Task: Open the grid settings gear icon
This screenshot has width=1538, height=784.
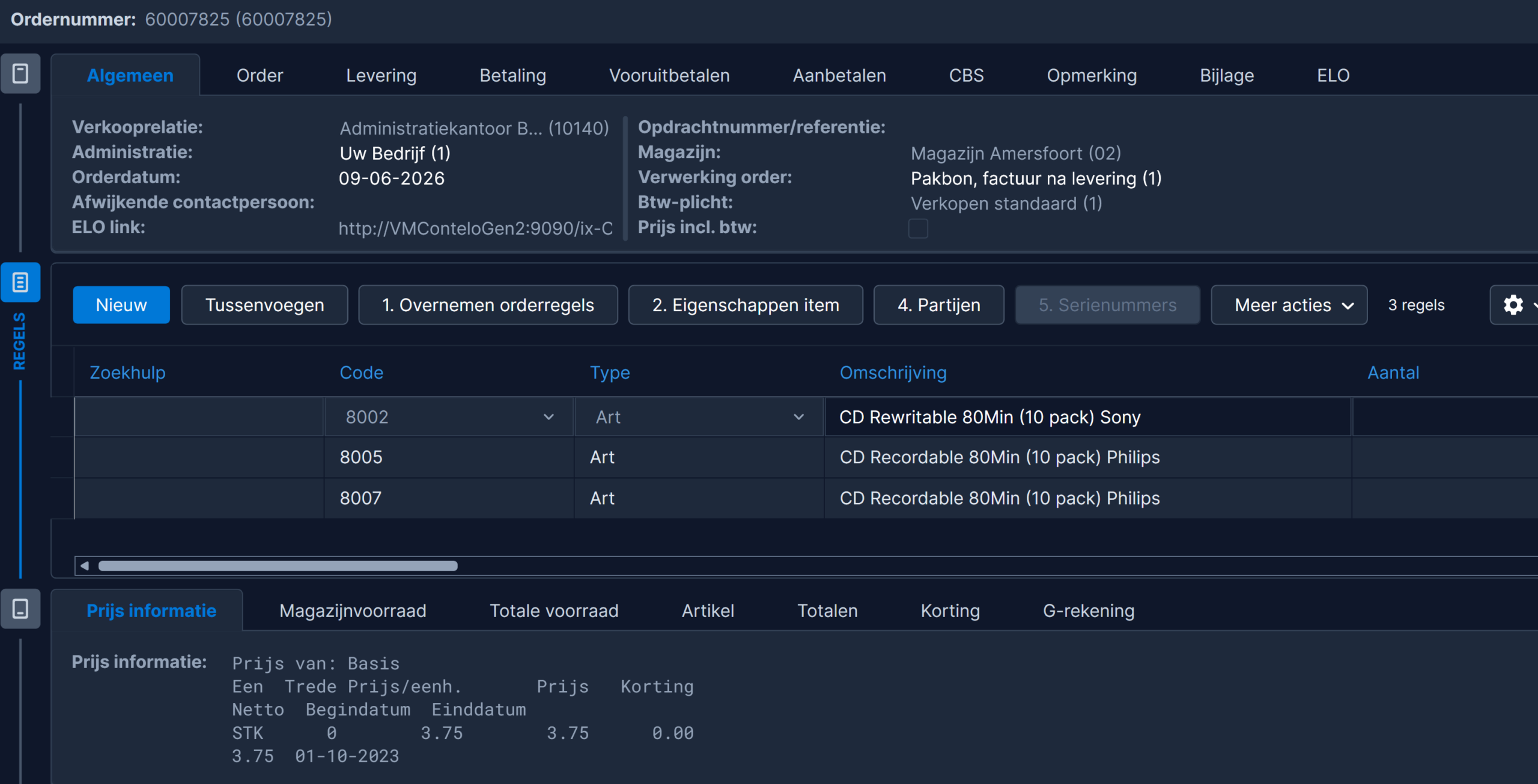Action: tap(1513, 305)
